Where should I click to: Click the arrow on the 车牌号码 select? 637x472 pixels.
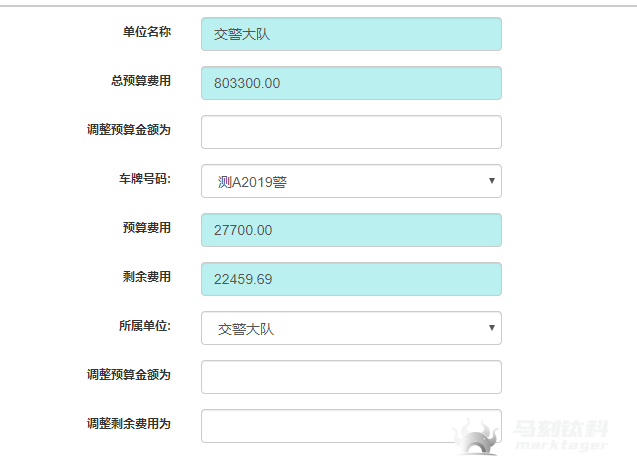point(491,181)
